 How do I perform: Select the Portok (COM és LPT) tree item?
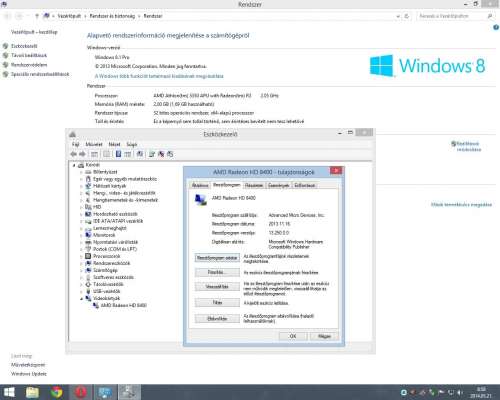coord(115,249)
